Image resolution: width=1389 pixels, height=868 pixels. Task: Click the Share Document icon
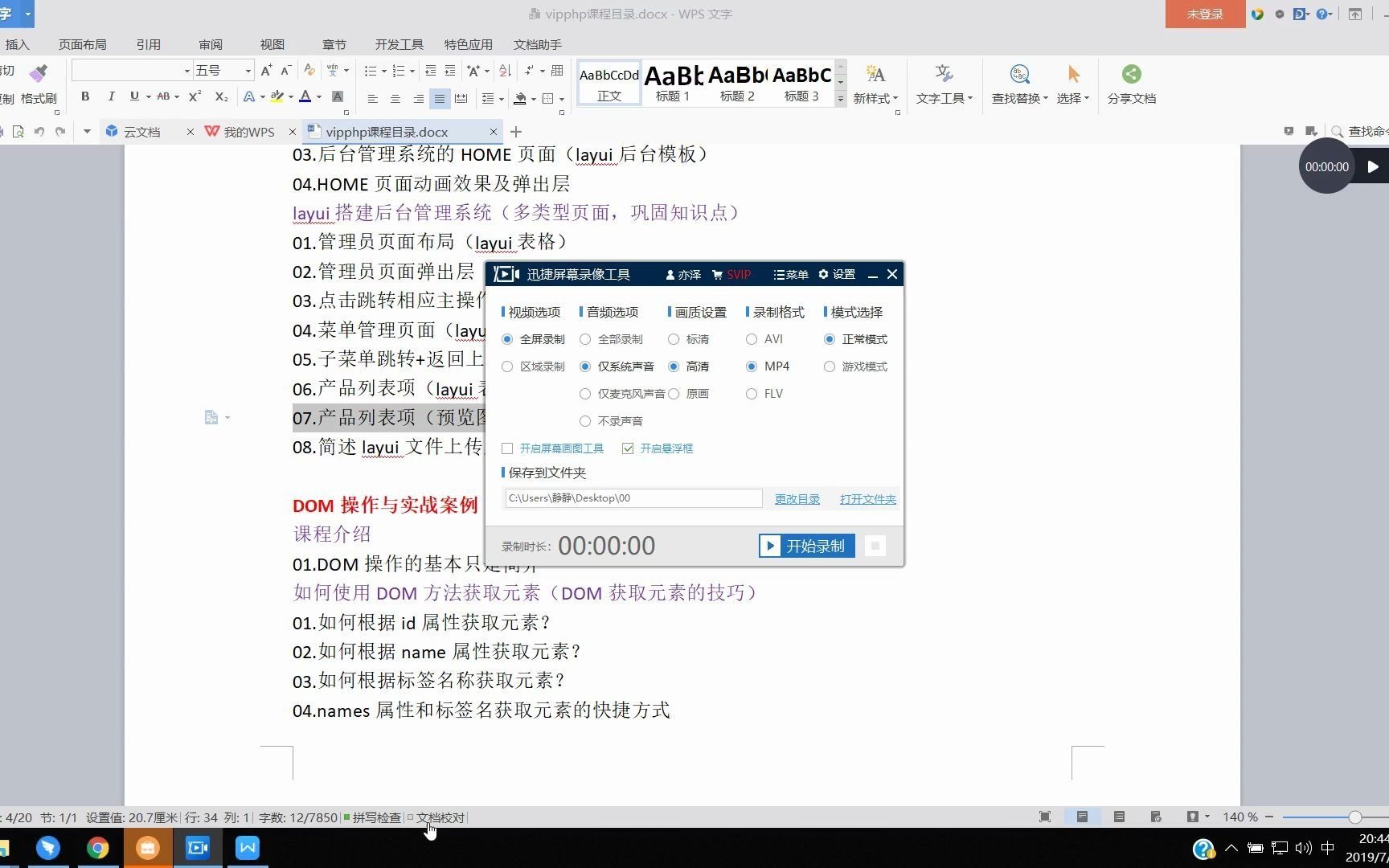1132,74
